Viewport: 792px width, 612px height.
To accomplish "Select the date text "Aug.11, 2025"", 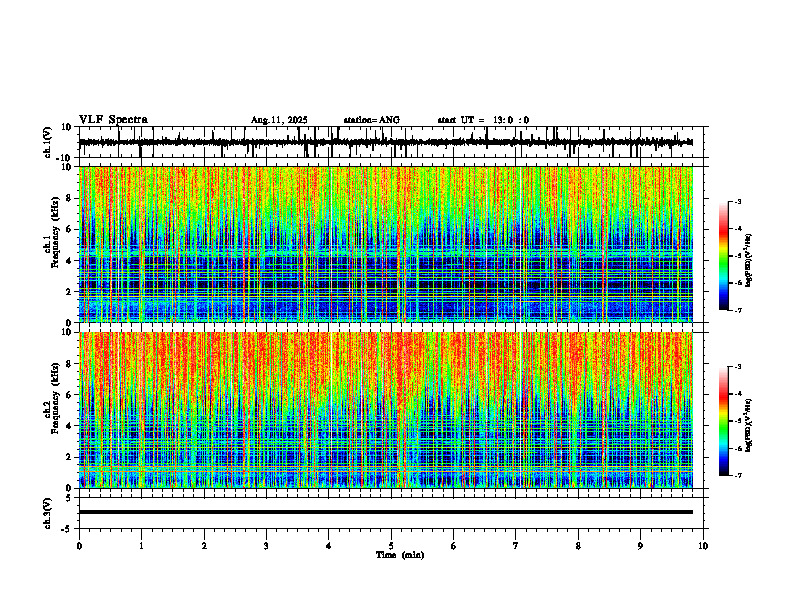I will (x=279, y=120).
